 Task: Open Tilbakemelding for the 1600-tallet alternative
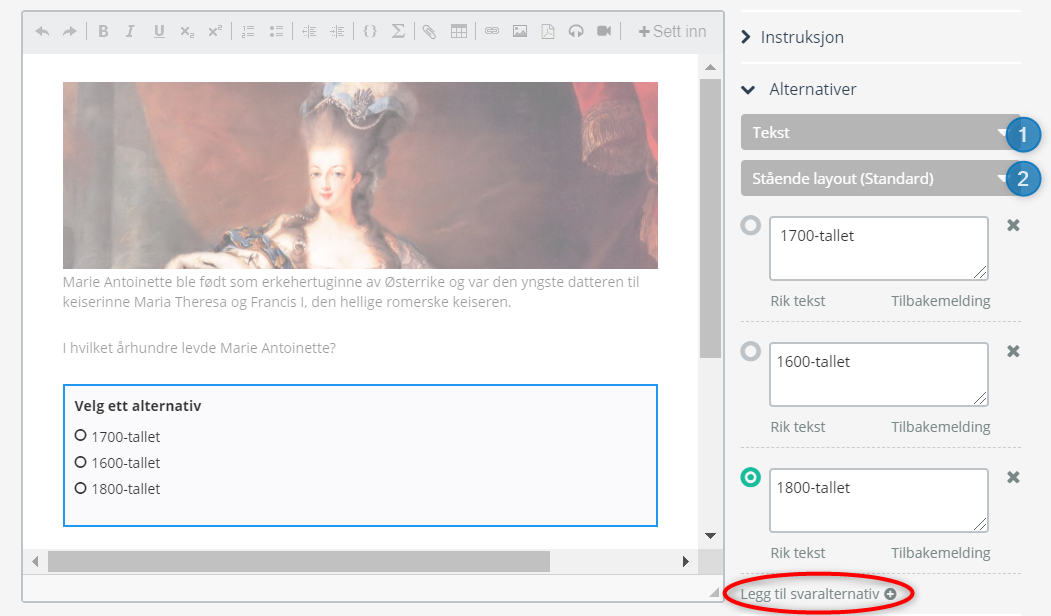(x=940, y=427)
